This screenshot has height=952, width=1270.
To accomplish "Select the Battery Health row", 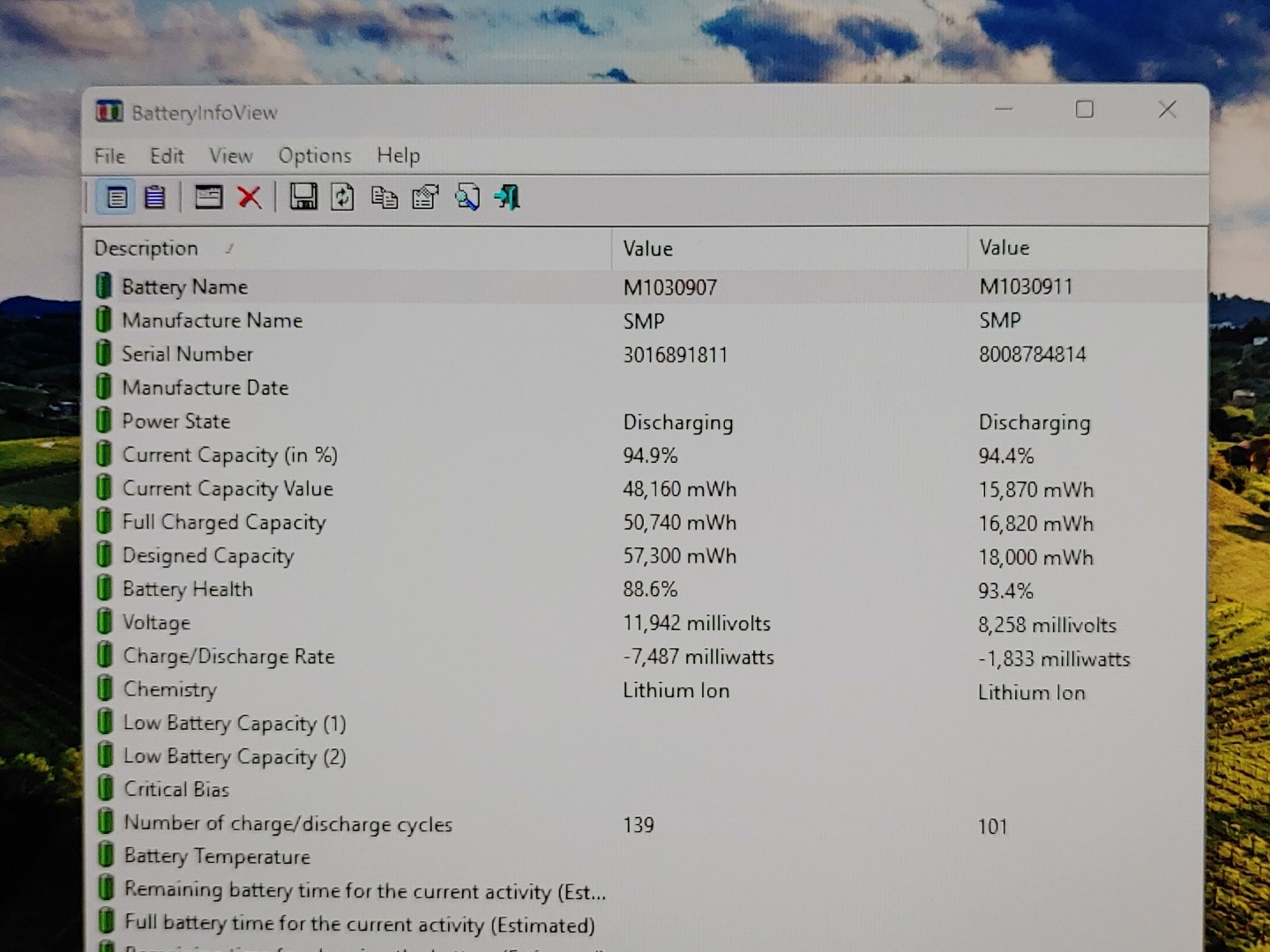I will pos(188,588).
